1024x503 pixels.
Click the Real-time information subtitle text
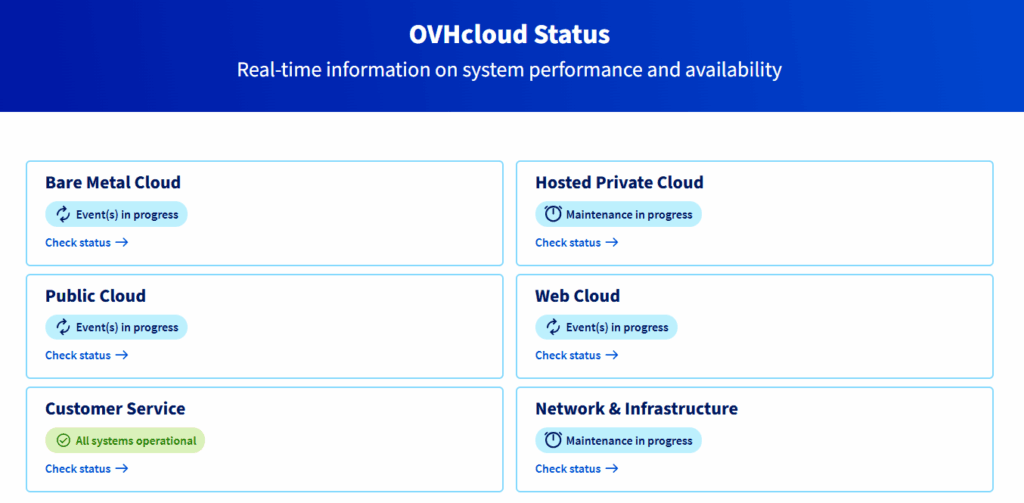509,70
